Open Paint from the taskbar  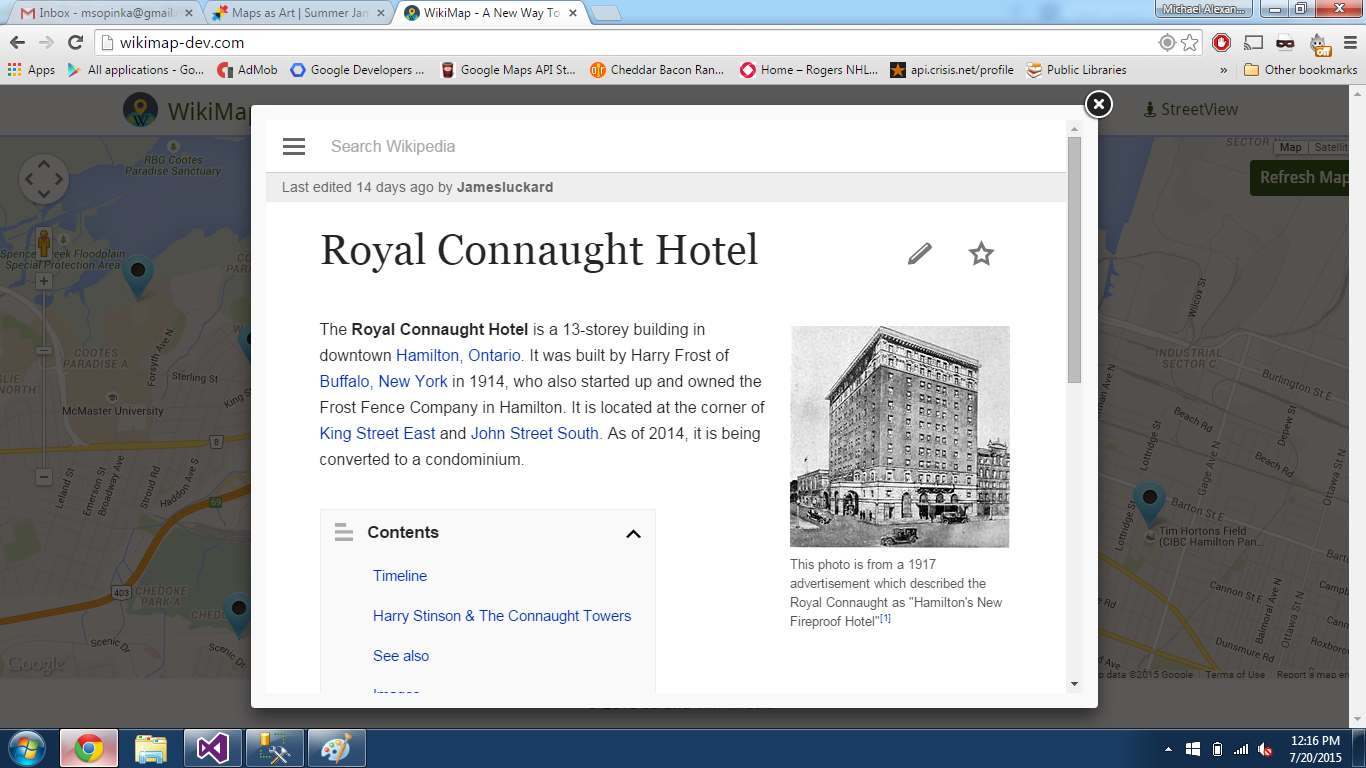point(336,748)
